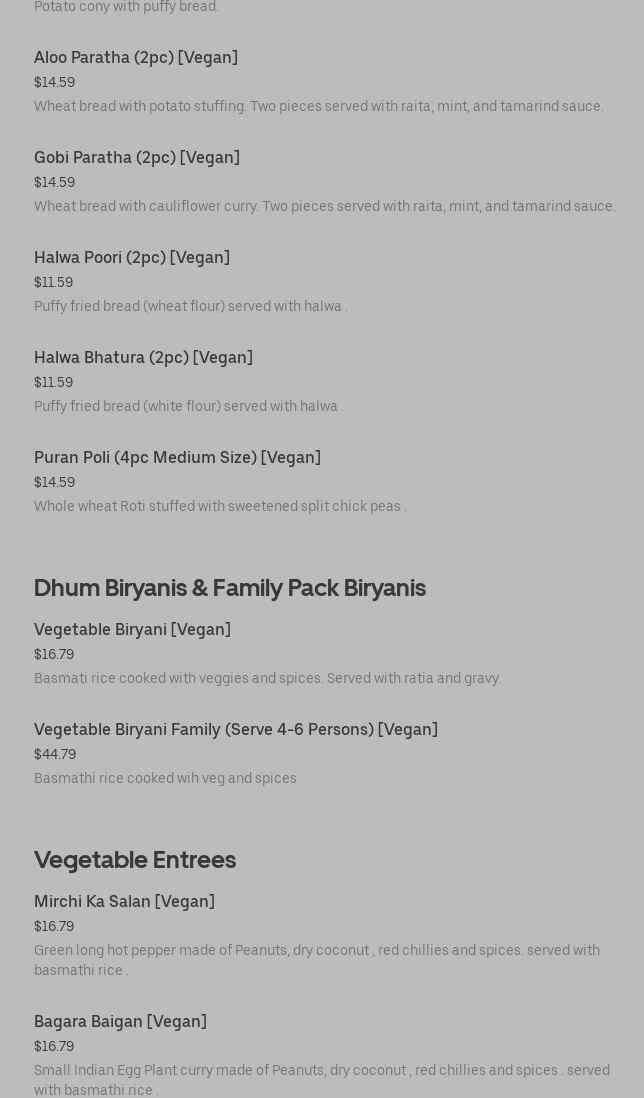The height and width of the screenshot is (1098, 644).
Task: Click the Halwa Poori $11.59 price
Action: tap(54, 283)
